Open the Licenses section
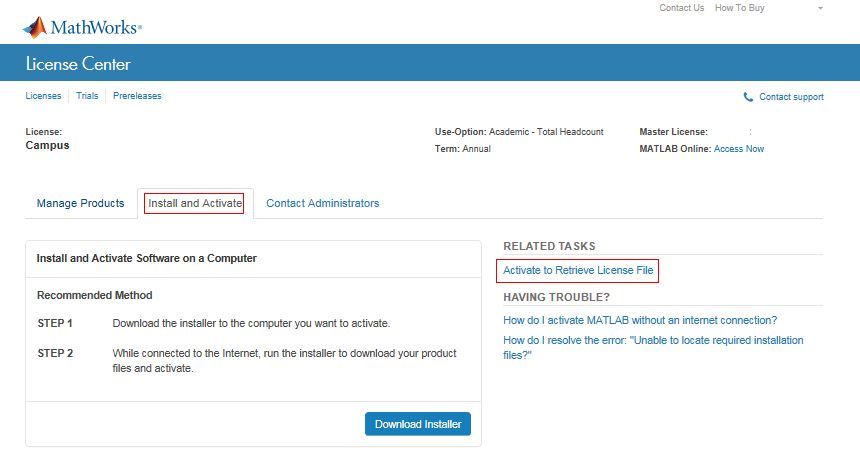The height and width of the screenshot is (460, 860). 43,96
